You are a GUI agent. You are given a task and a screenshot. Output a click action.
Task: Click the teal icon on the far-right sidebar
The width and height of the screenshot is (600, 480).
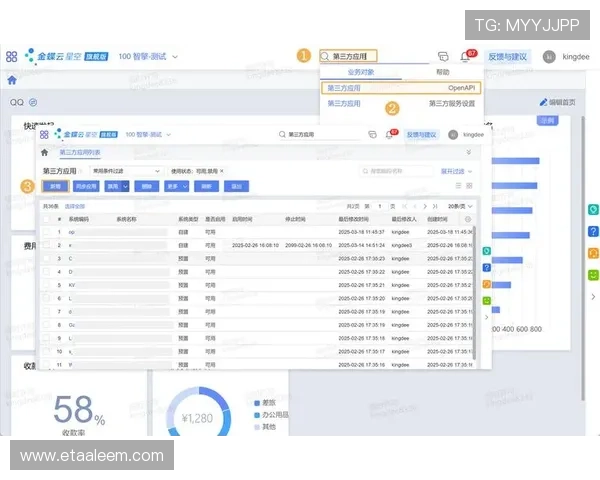[593, 209]
